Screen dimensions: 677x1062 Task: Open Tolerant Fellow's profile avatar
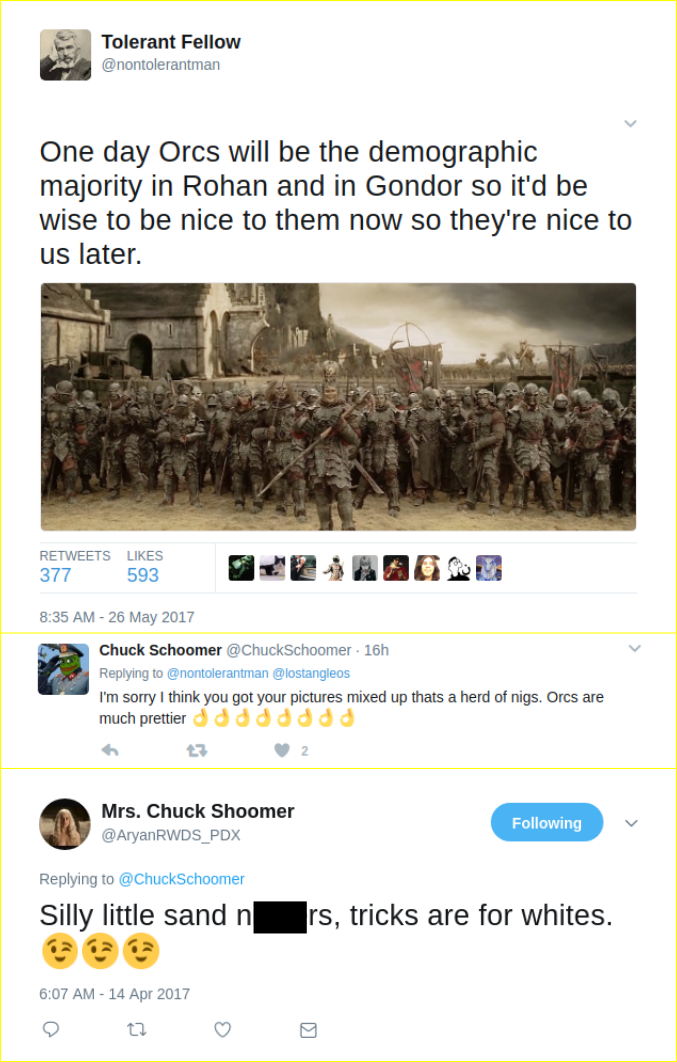(66, 55)
